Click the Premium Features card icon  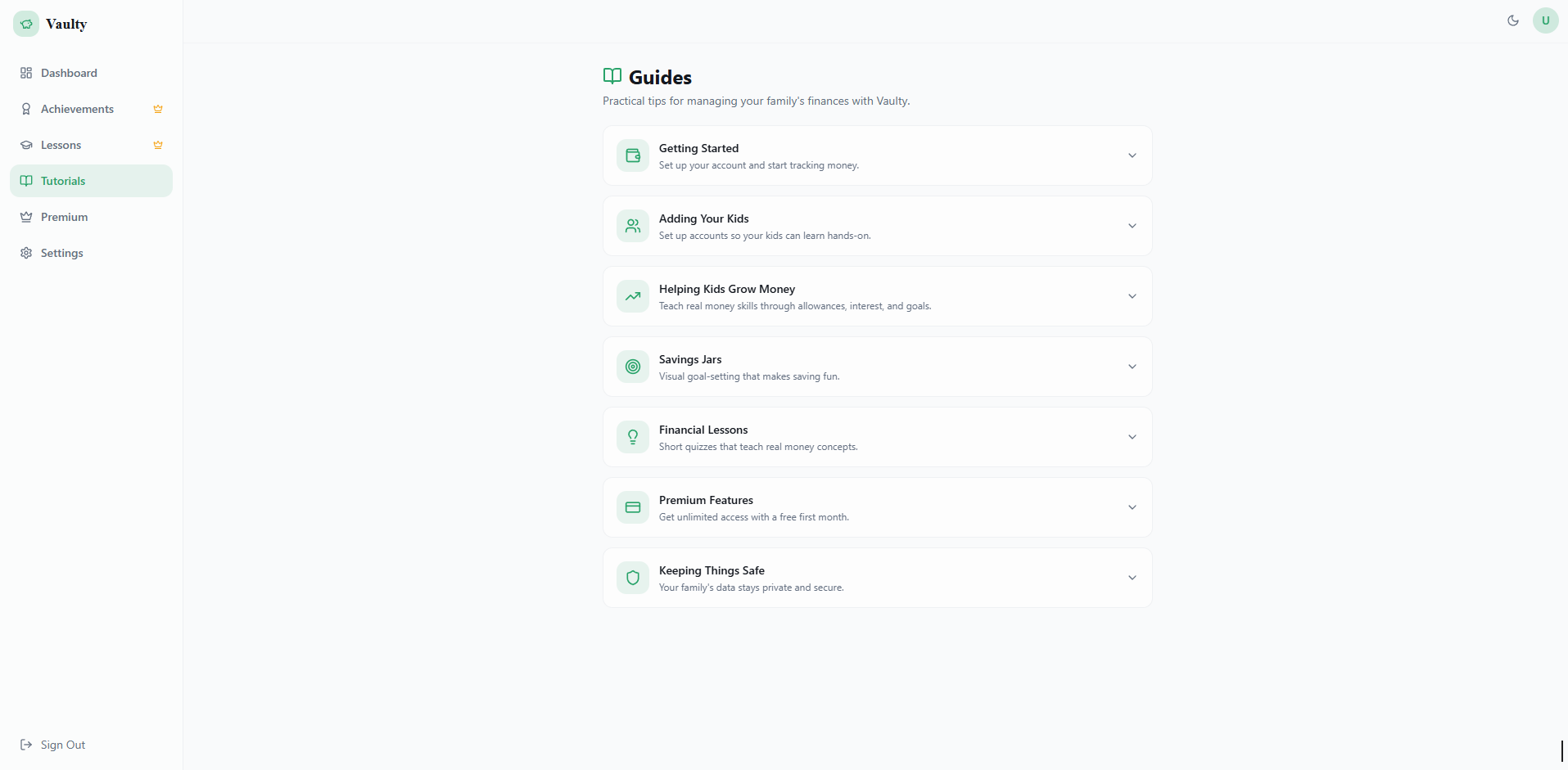click(x=632, y=507)
